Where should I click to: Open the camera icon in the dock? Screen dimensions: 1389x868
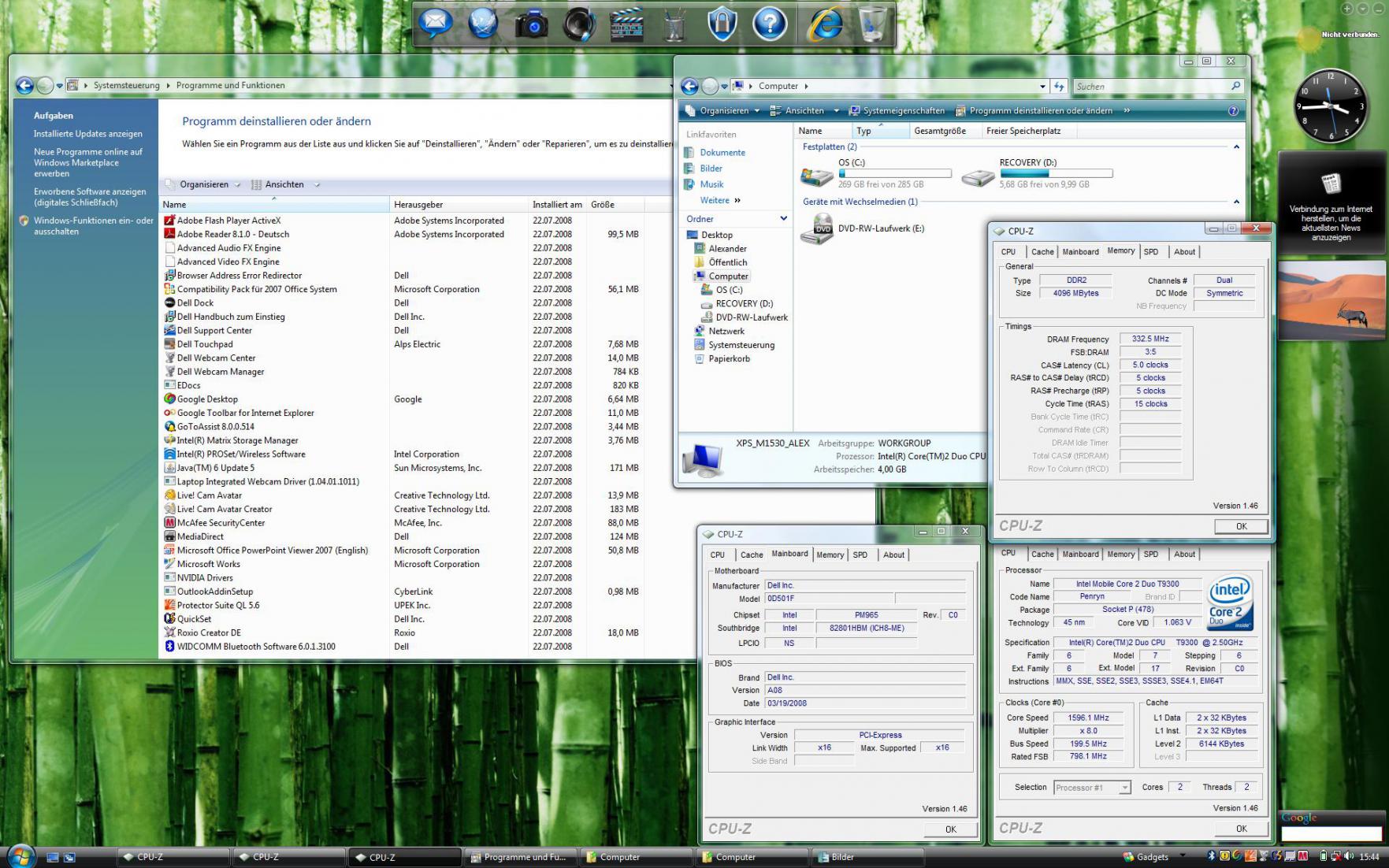tap(531, 24)
